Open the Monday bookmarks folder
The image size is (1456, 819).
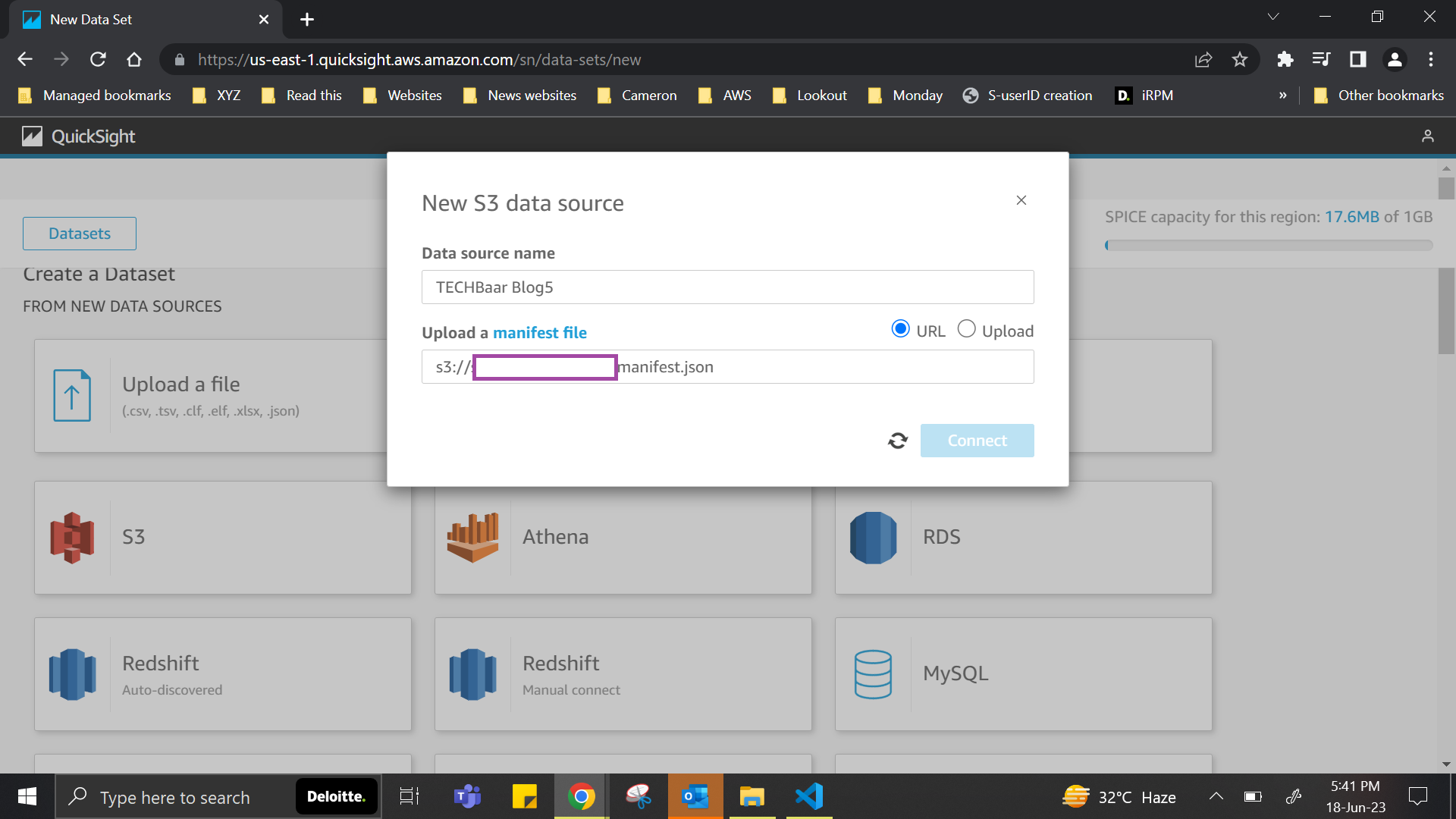point(905,96)
